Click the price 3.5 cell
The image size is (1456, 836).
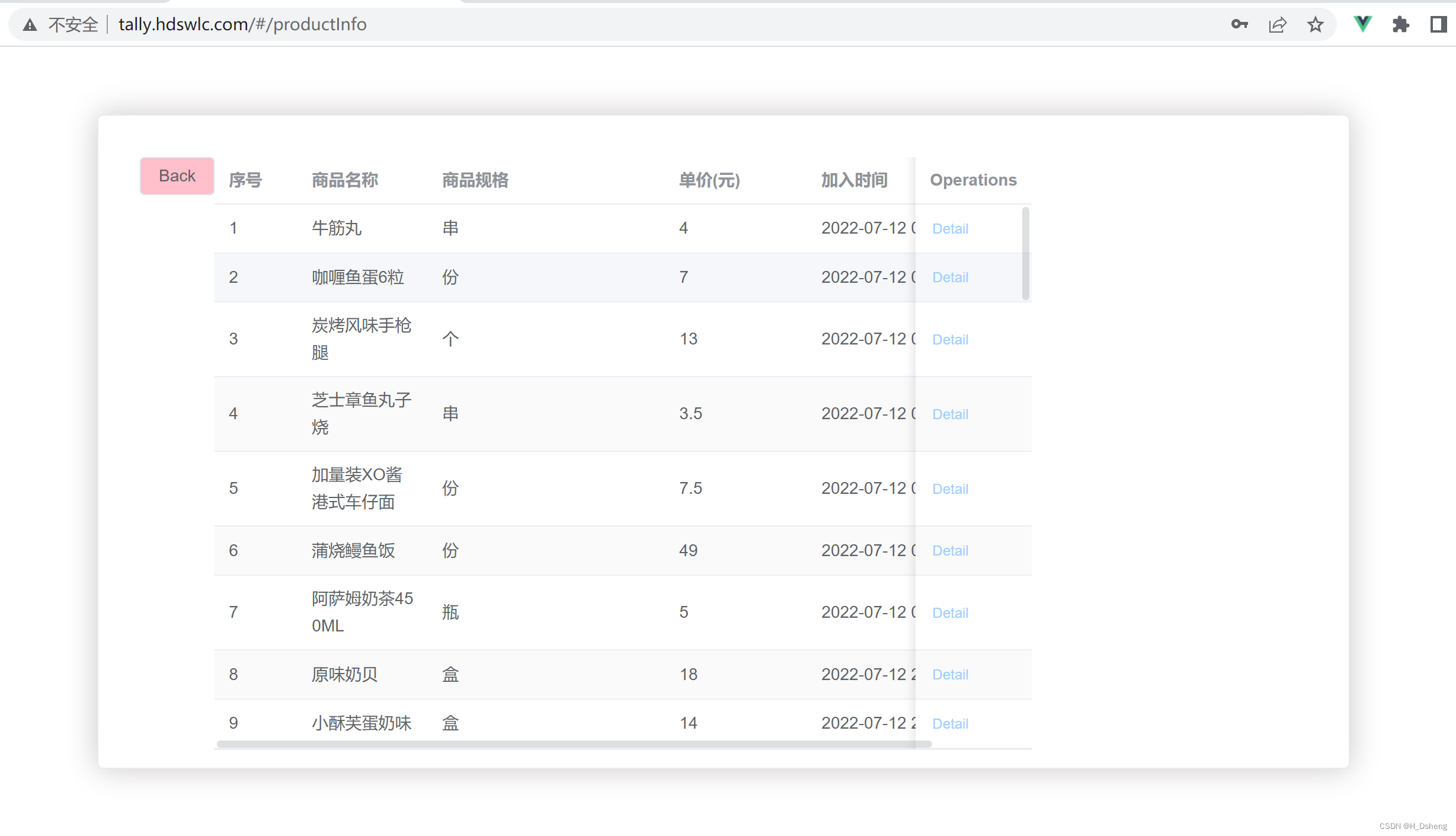point(691,414)
